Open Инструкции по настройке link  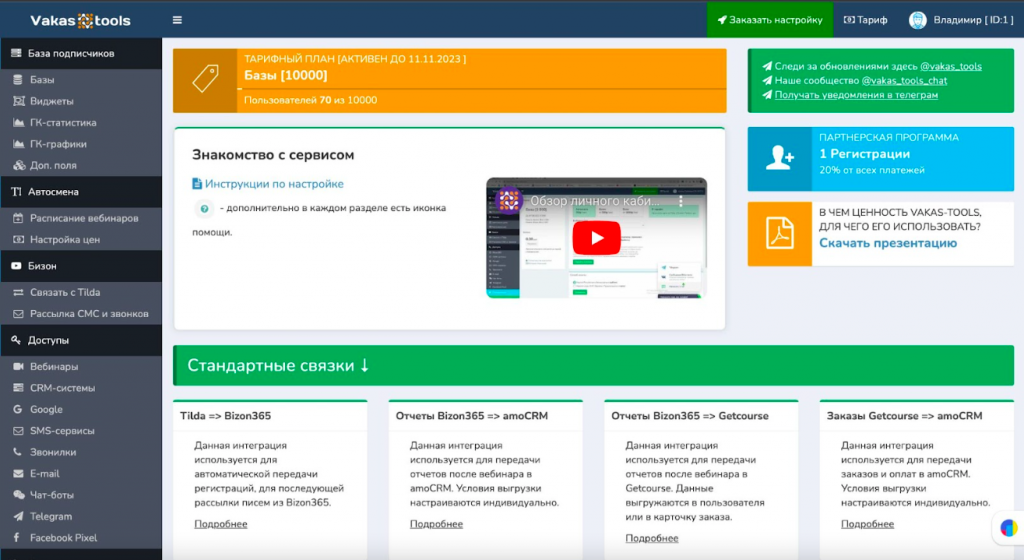[x=268, y=184]
